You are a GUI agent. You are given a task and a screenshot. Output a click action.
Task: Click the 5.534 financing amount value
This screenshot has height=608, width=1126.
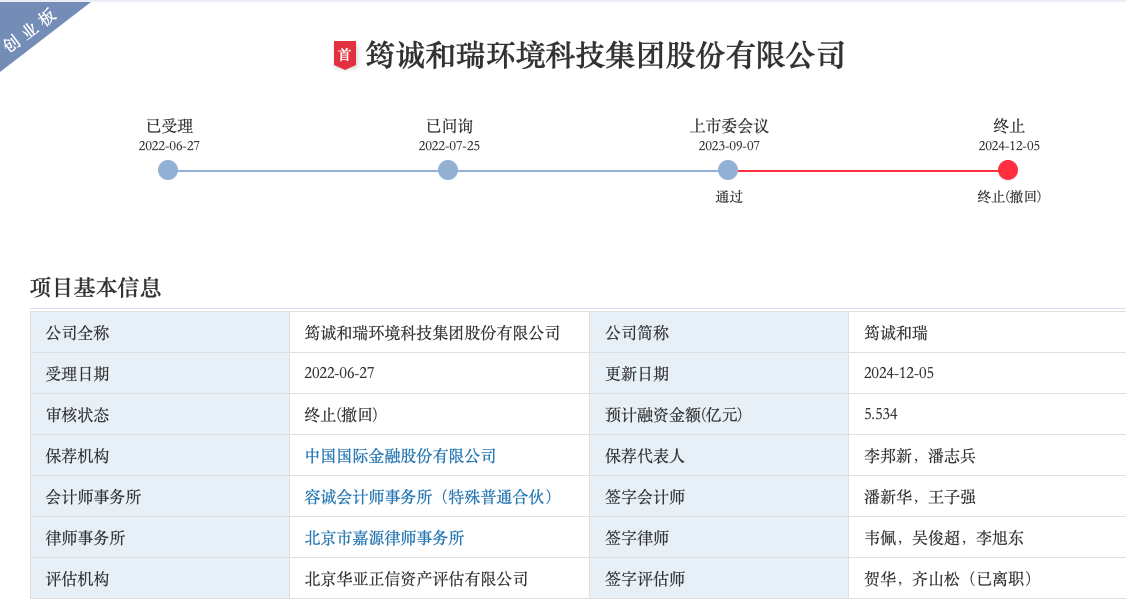pos(881,415)
